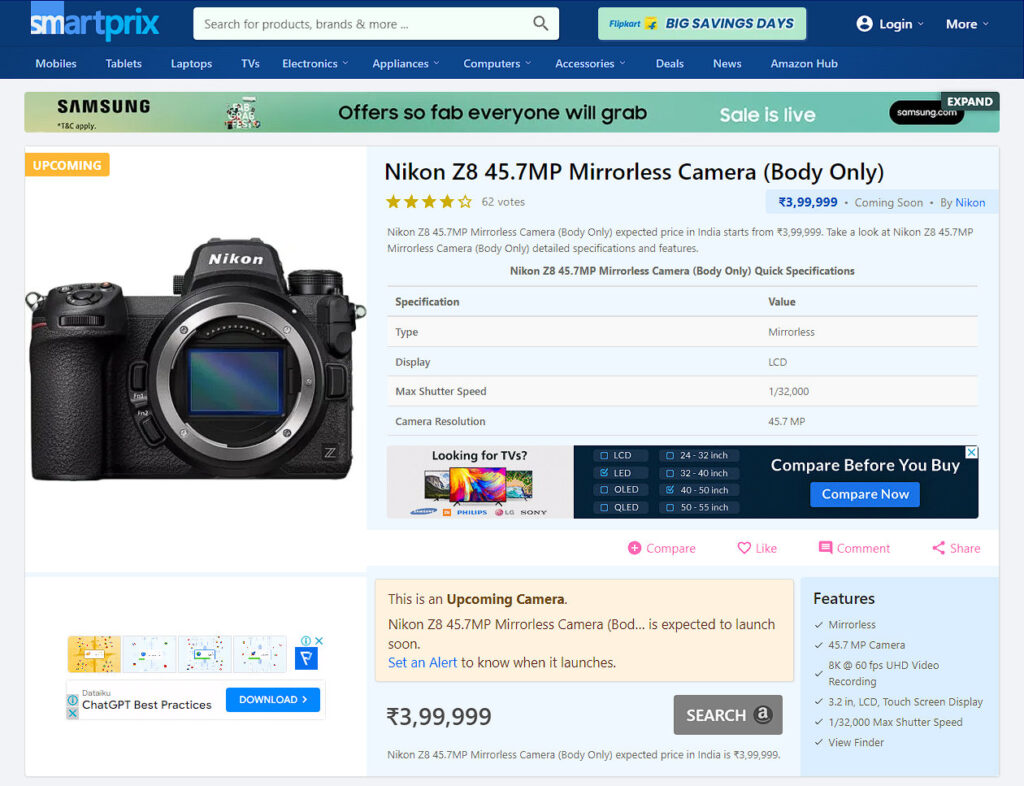Click the info icon beside ChatGPT Best Practices

[x=72, y=700]
